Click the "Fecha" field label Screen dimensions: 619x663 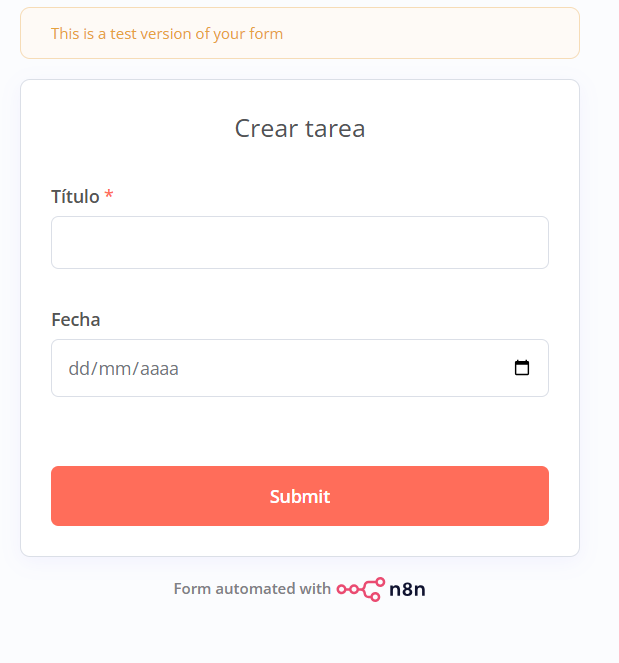(x=76, y=320)
